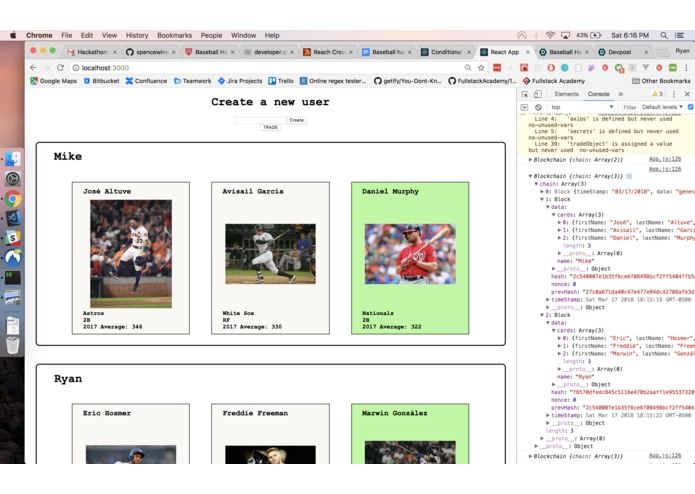Open the top context dropdown in console
The image size is (695, 494).
click(x=582, y=107)
